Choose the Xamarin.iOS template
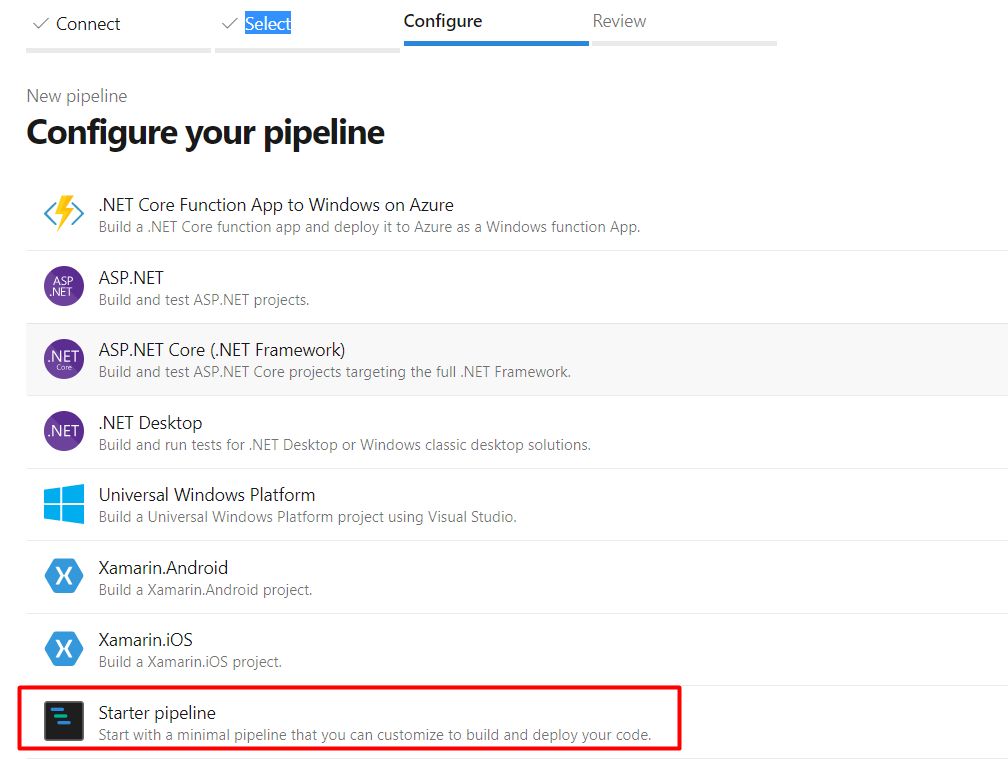The width and height of the screenshot is (1008, 762). (x=145, y=640)
